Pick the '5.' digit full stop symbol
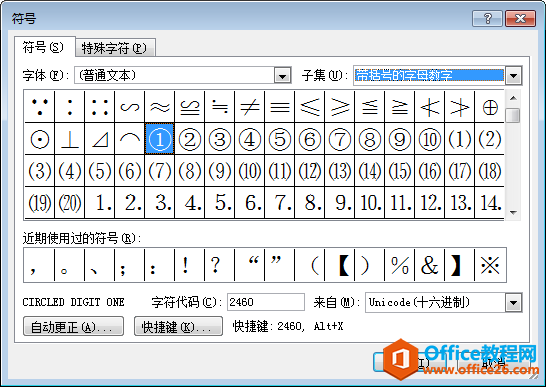This screenshot has width=546, height=387. 220,203
